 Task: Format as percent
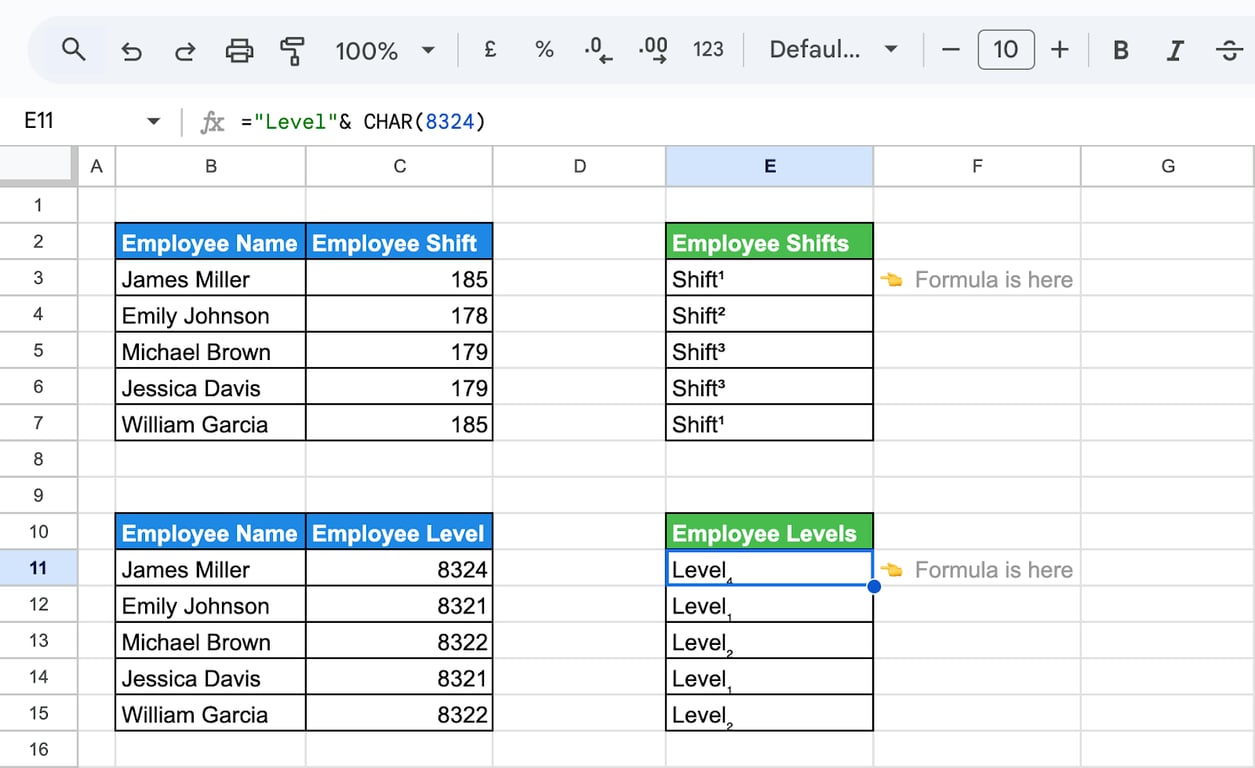click(544, 49)
